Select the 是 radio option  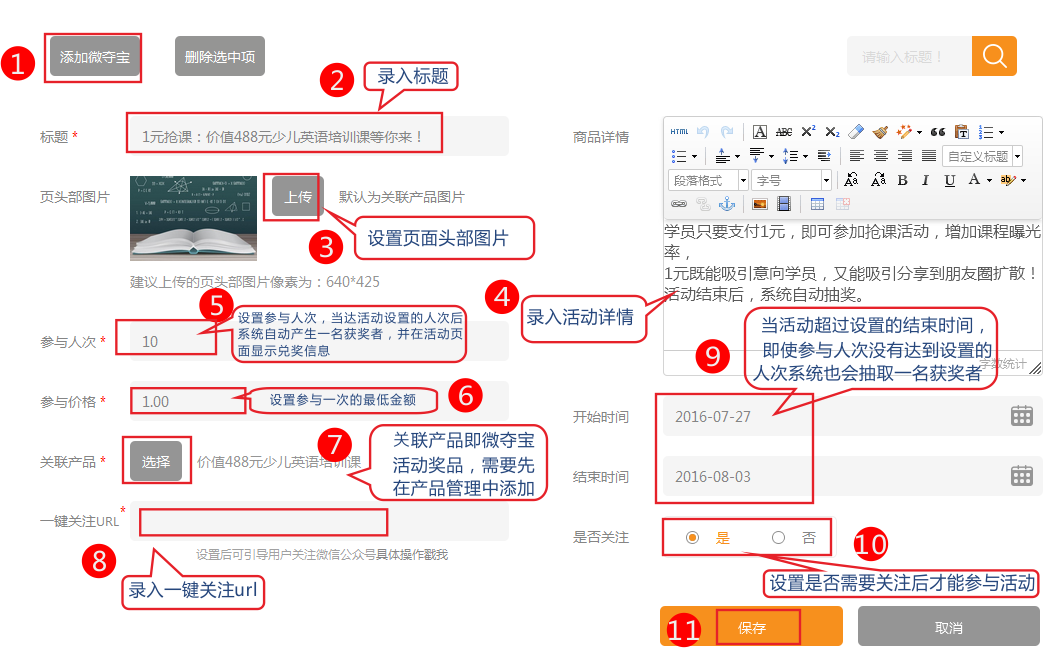point(692,538)
